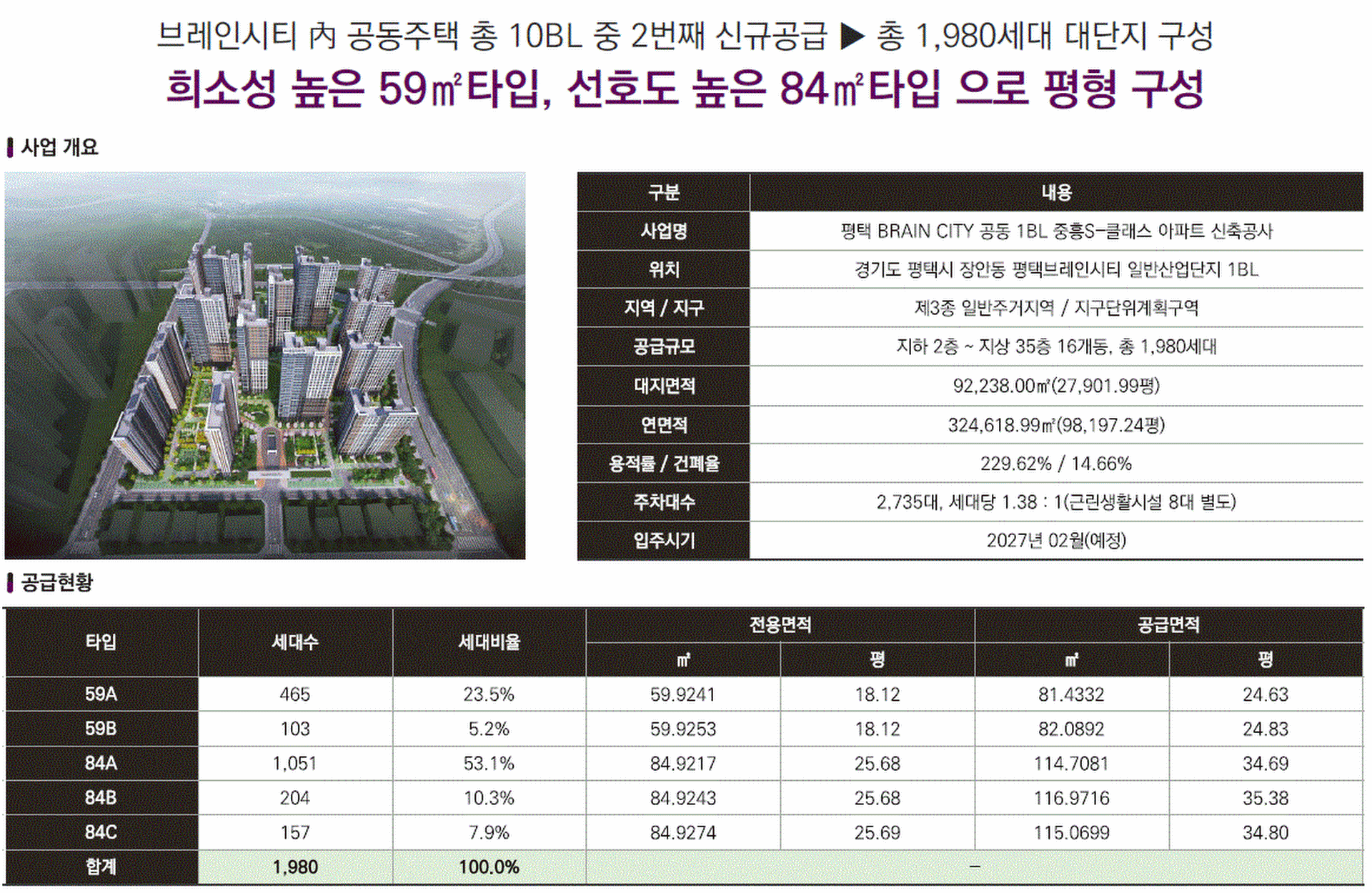Click the exclusive area '84.9243' cell
The height and width of the screenshot is (893, 1372).
pos(683,798)
